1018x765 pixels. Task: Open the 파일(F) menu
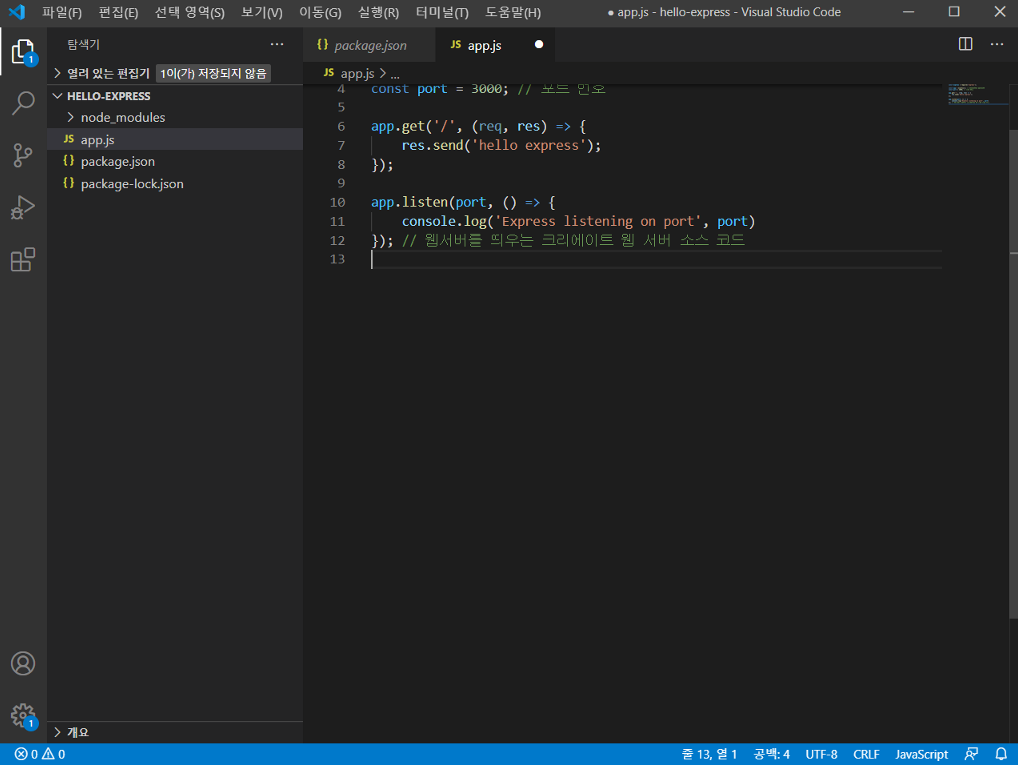point(62,12)
